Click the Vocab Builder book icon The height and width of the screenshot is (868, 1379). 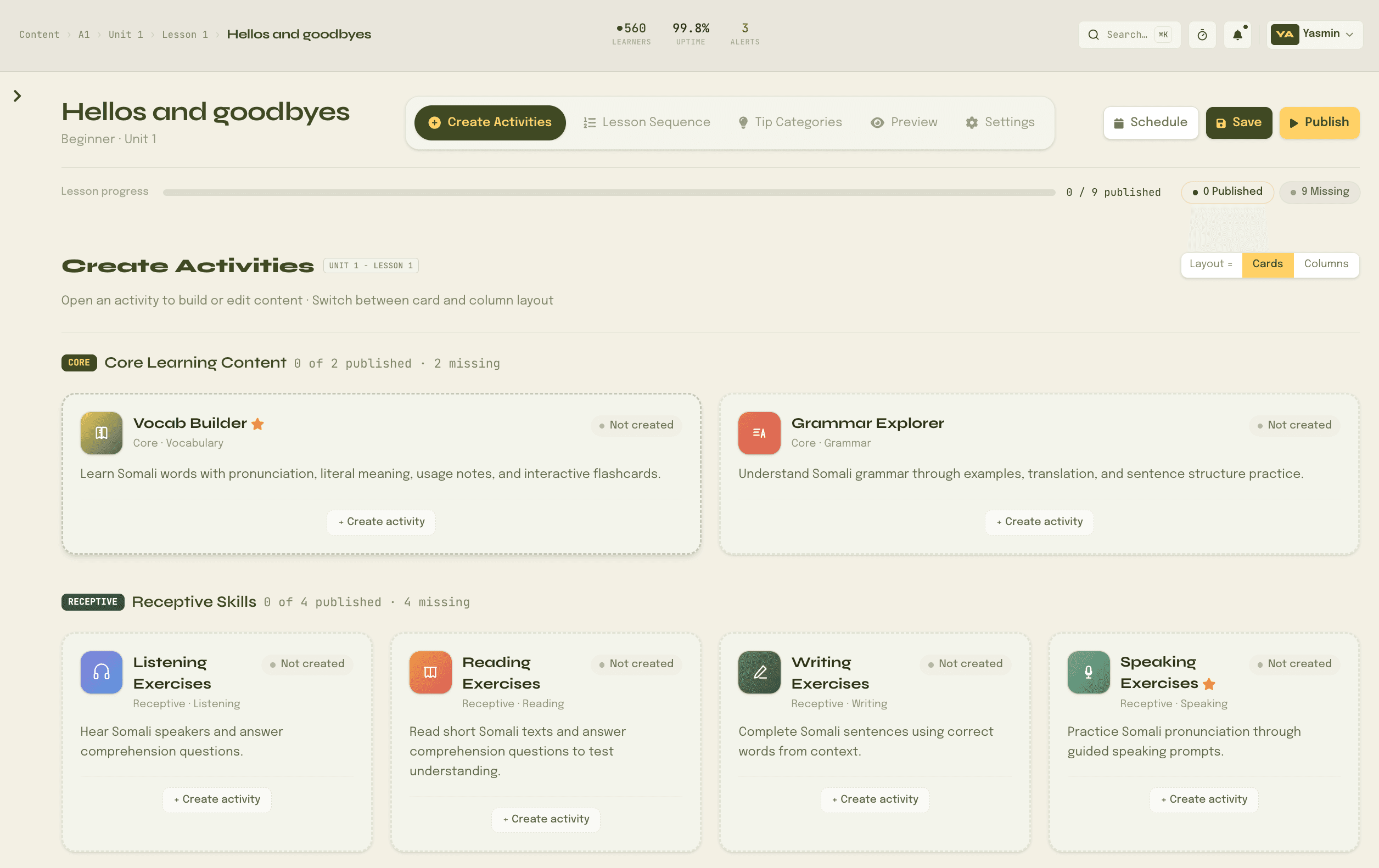102,433
